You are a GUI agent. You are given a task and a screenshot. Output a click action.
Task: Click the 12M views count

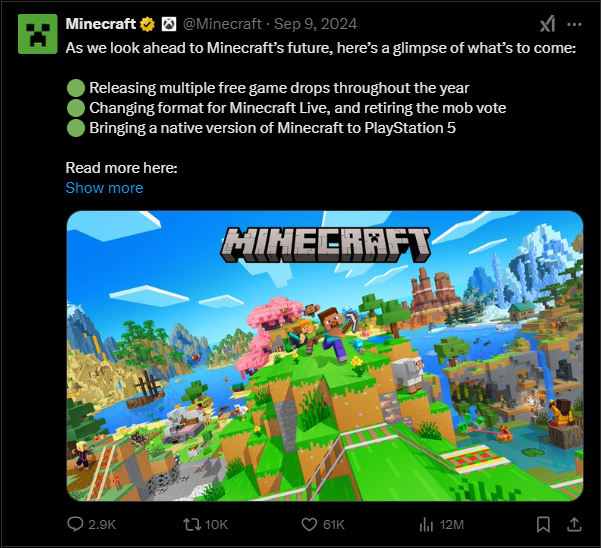tap(452, 524)
